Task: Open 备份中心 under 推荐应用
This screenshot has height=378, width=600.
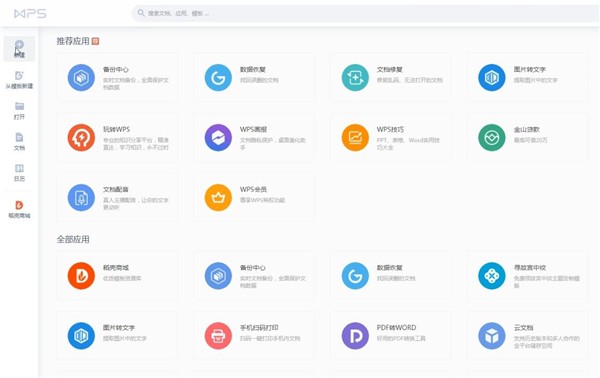Action: pos(117,78)
